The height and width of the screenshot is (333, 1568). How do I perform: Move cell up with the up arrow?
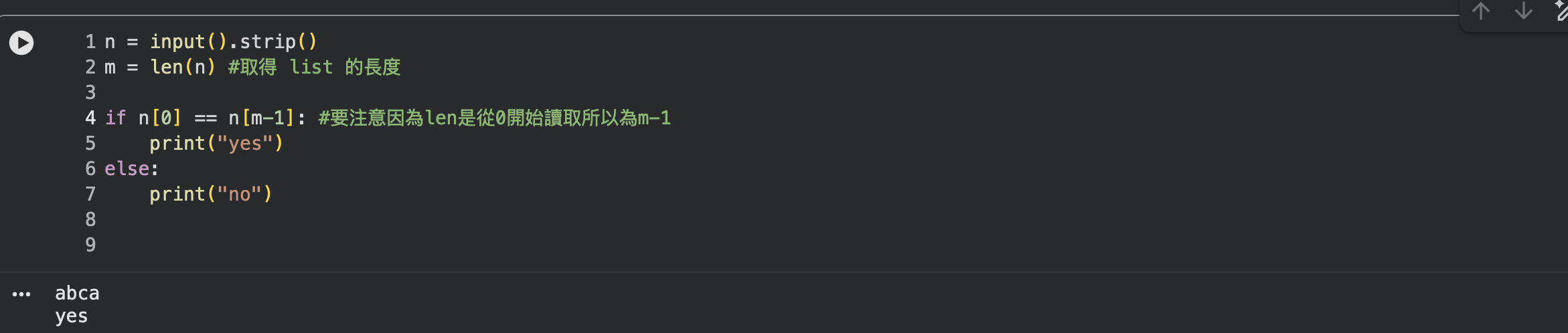click(x=1481, y=11)
